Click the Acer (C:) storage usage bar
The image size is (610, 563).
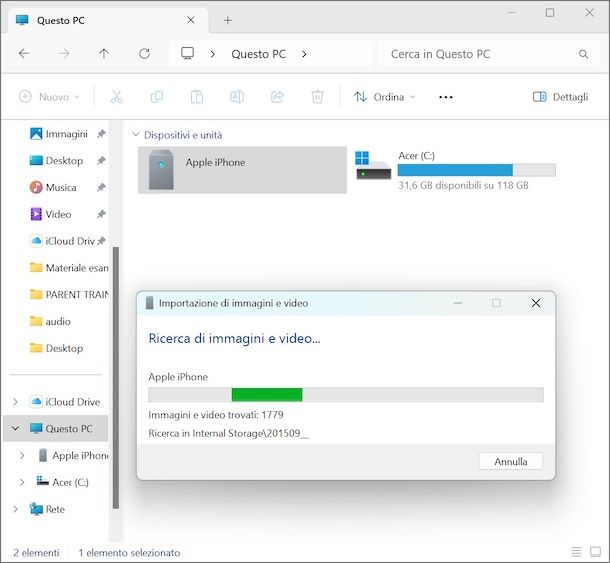[x=477, y=170]
